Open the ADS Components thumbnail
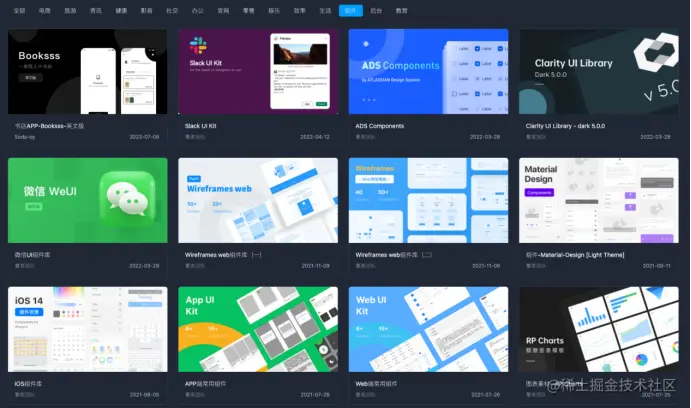This screenshot has height=408, width=691. coord(428,71)
